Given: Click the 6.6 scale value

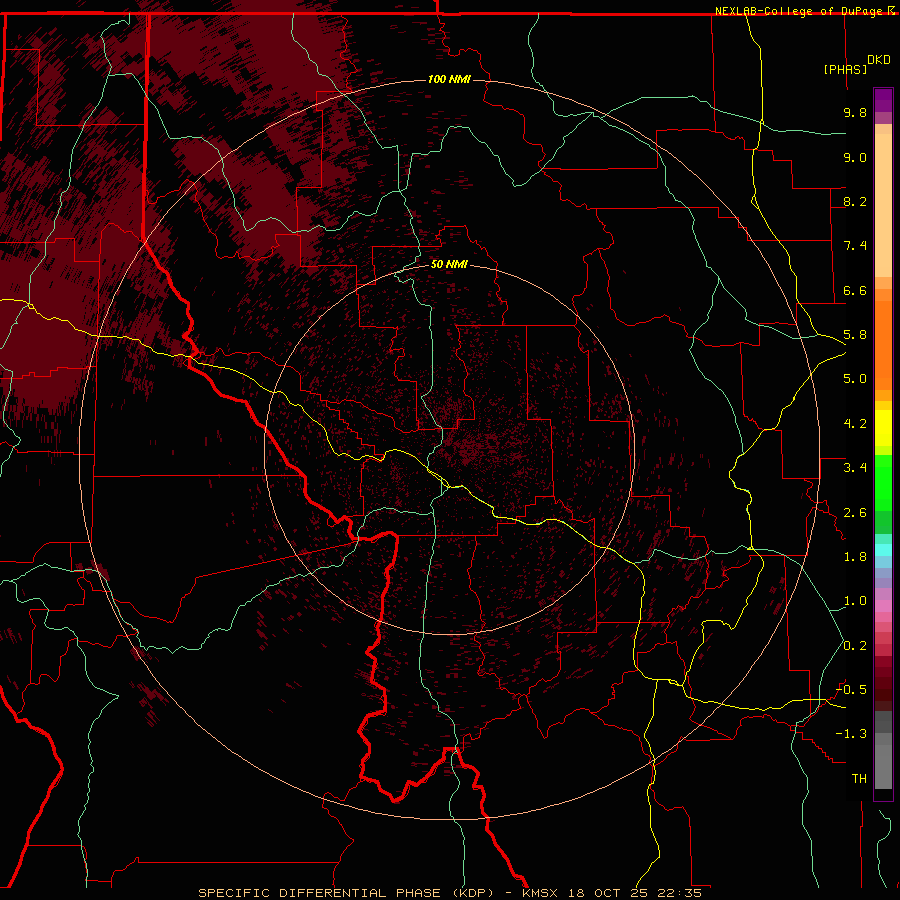Looking at the screenshot, I should [855, 290].
